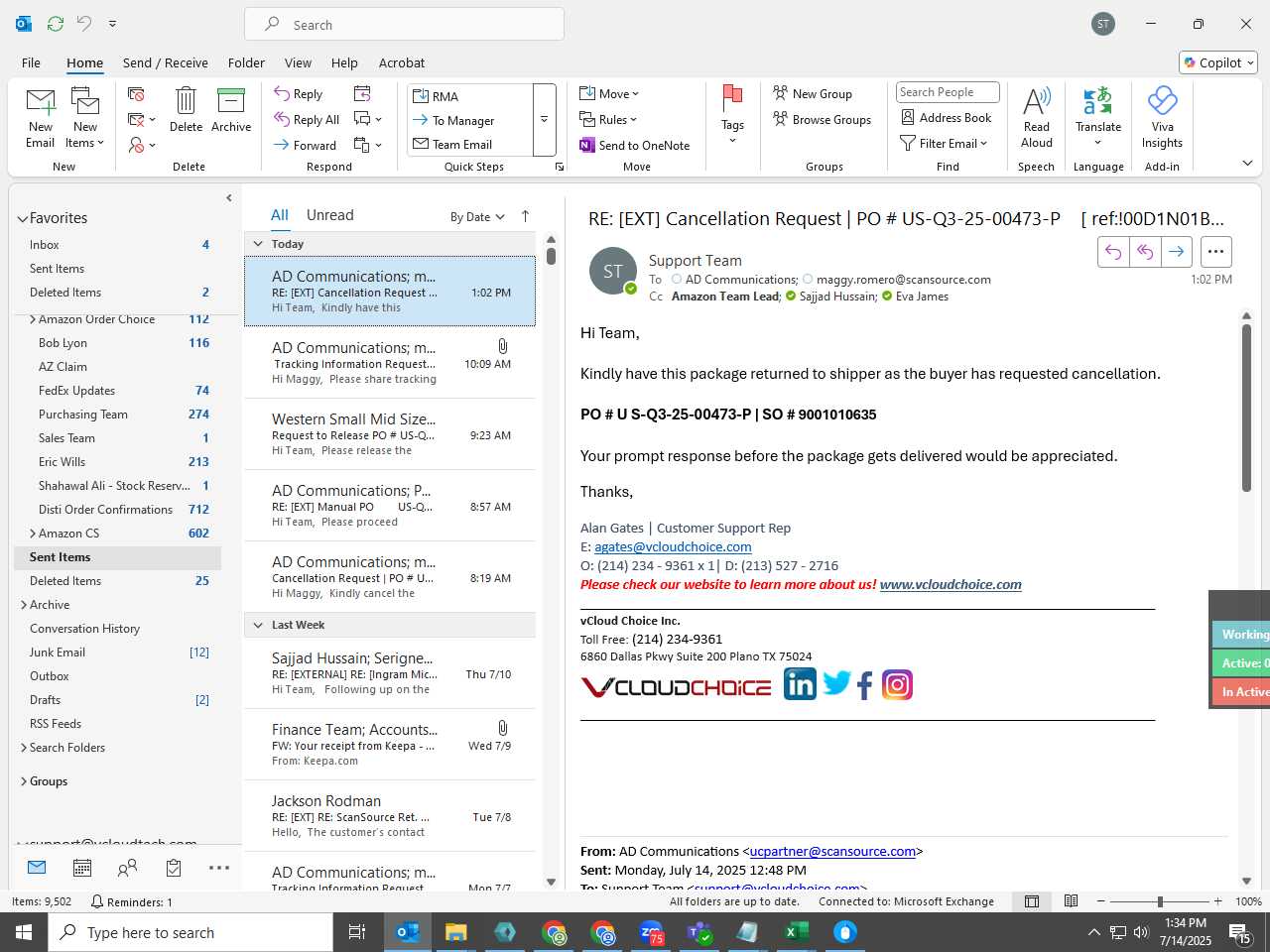Switch to People view in navigation bar
The height and width of the screenshot is (952, 1270).
pos(127,868)
